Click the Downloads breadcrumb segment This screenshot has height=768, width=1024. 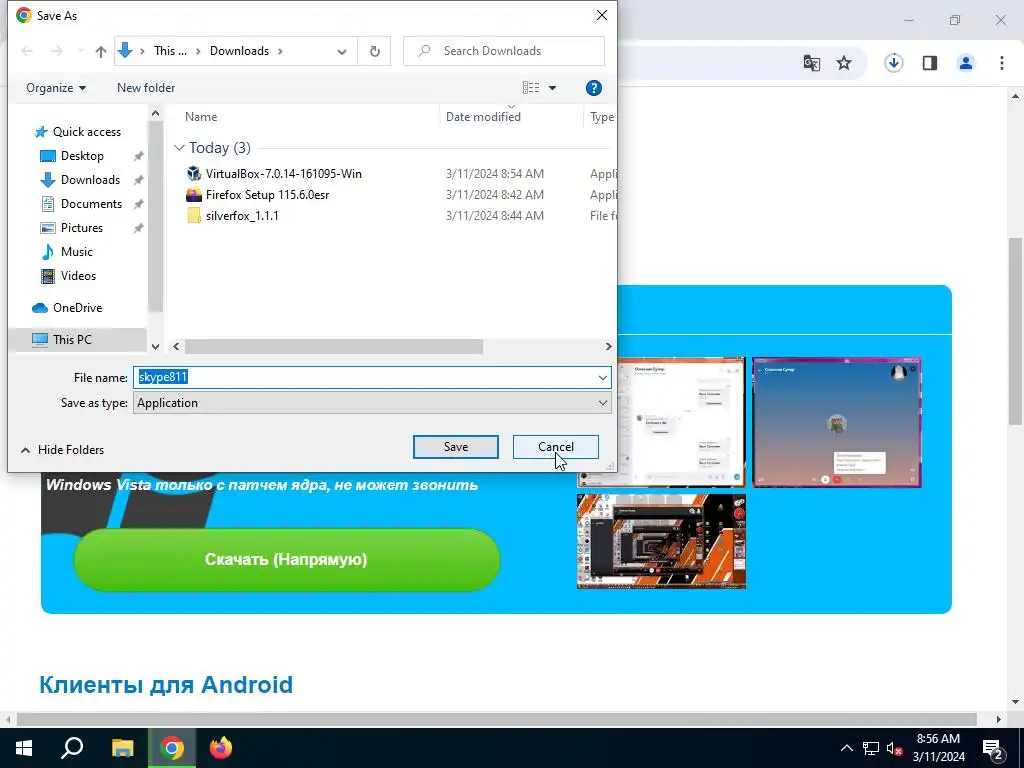coord(239,51)
